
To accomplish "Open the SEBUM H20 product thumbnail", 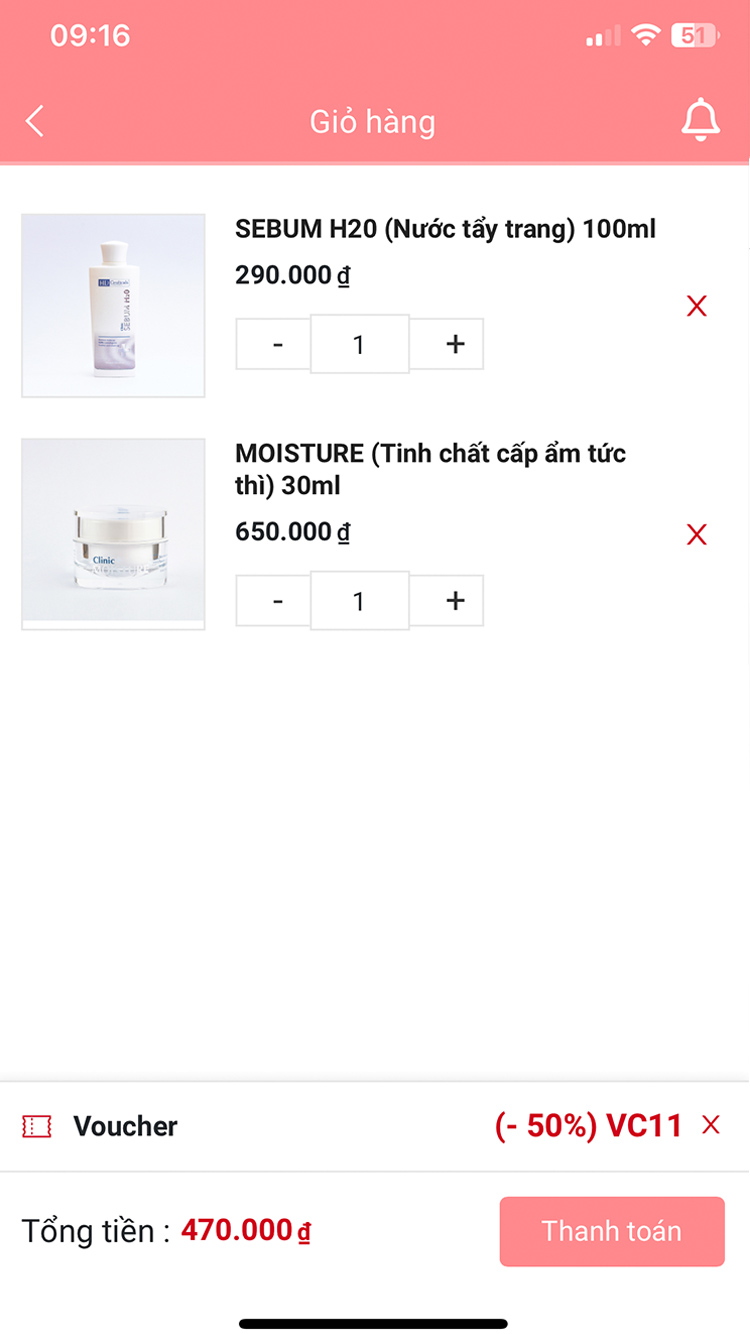I will (113, 305).
